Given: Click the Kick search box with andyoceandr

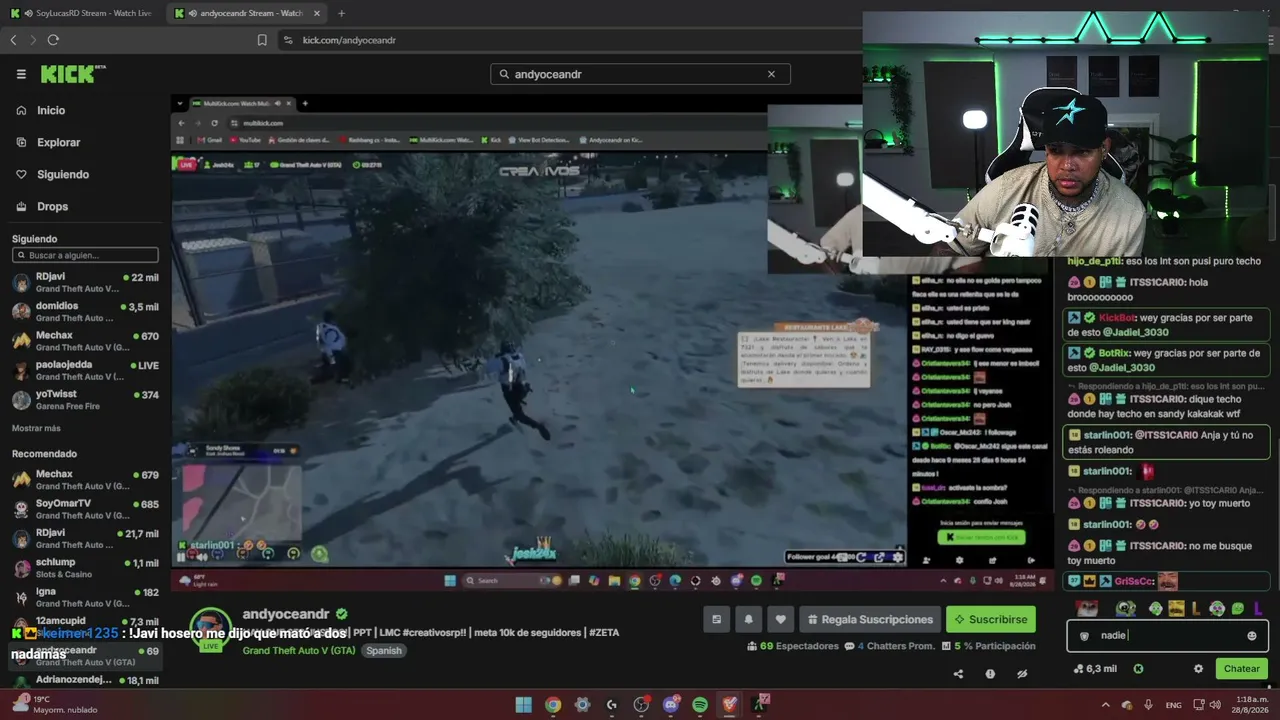Looking at the screenshot, I should click(640, 74).
